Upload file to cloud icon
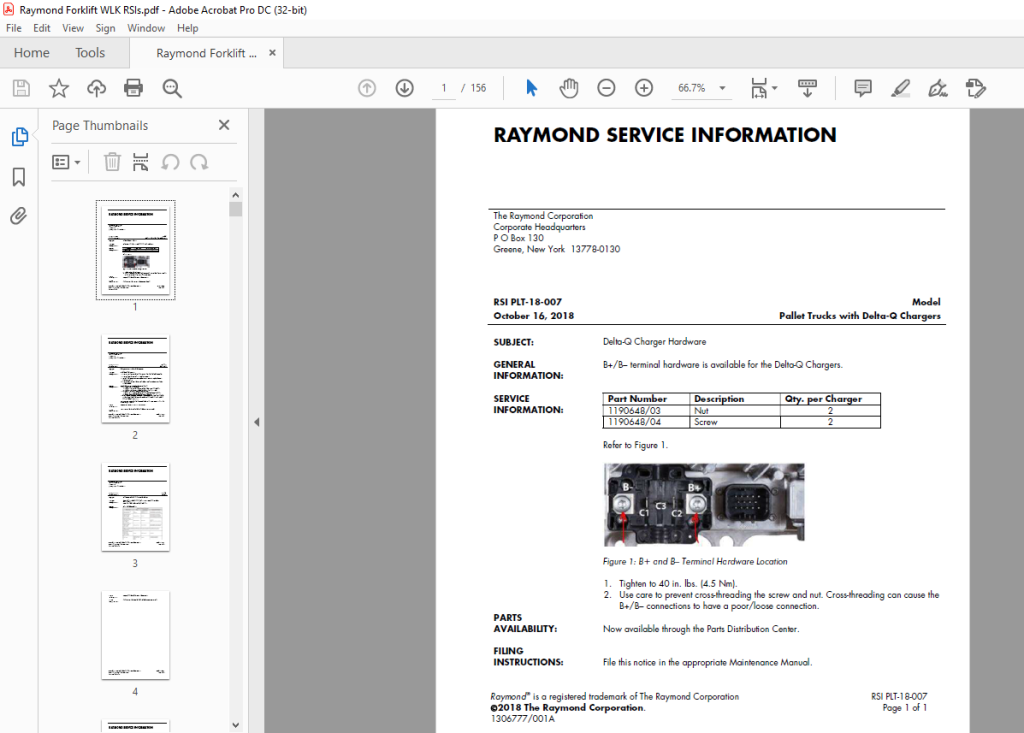Viewport: 1024px width, 733px height. 96,88
